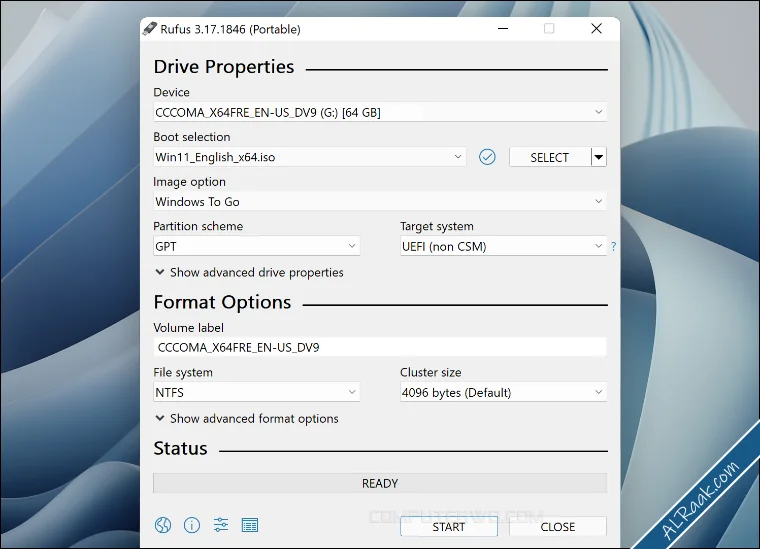Click the Cluster size label
Screen dimensions: 760x549
[x=431, y=372]
